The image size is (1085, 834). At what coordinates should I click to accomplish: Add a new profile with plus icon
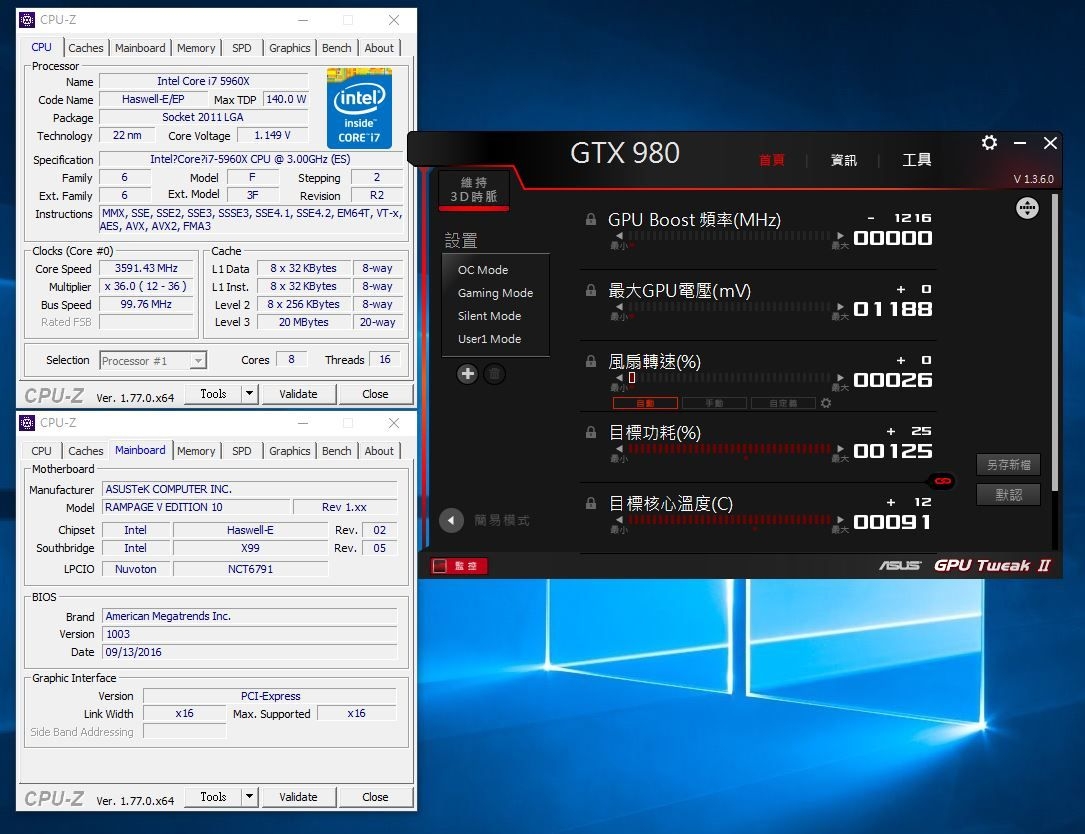tap(467, 374)
